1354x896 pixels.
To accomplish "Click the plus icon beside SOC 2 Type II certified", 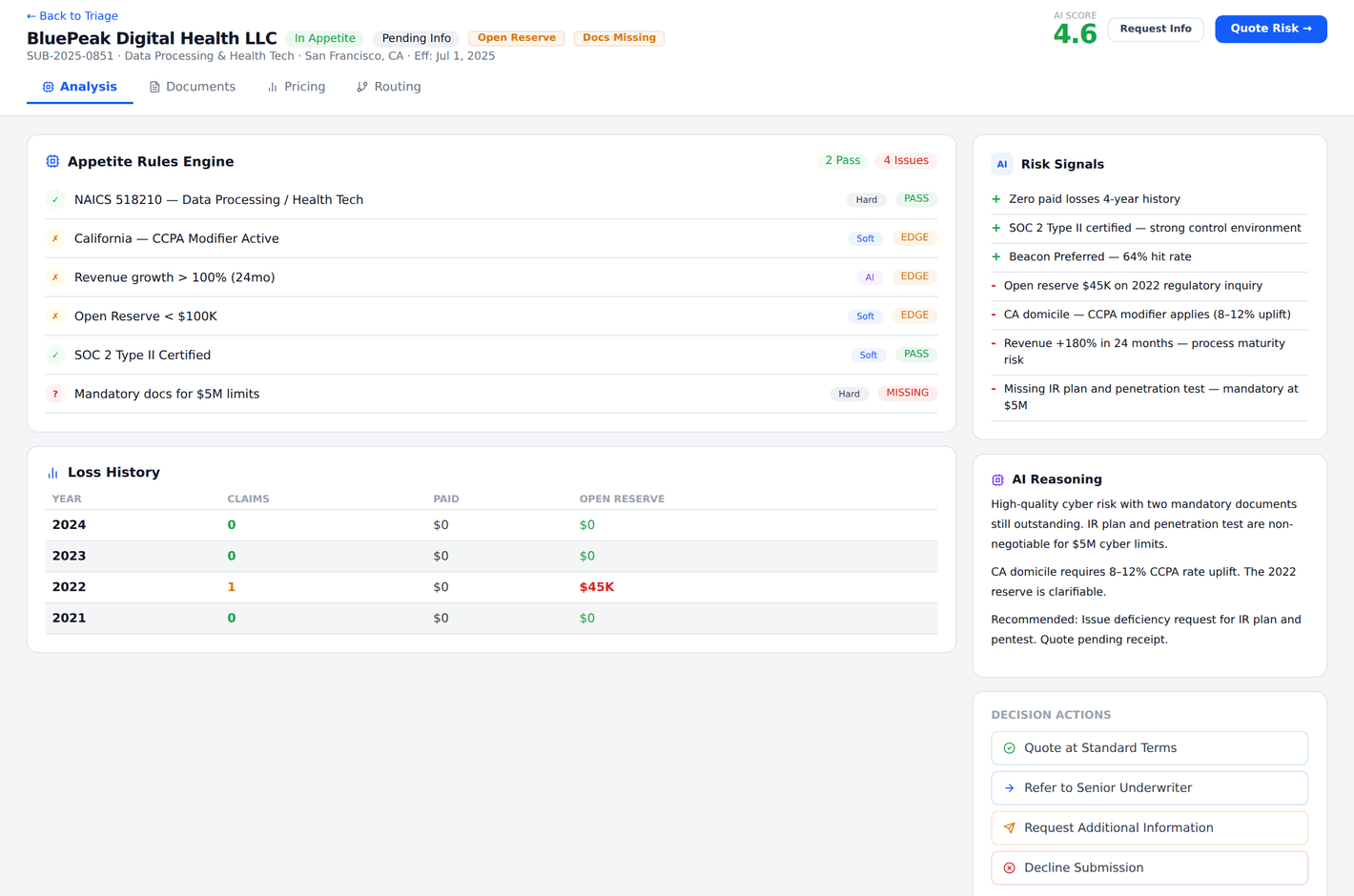I will click(x=996, y=228).
